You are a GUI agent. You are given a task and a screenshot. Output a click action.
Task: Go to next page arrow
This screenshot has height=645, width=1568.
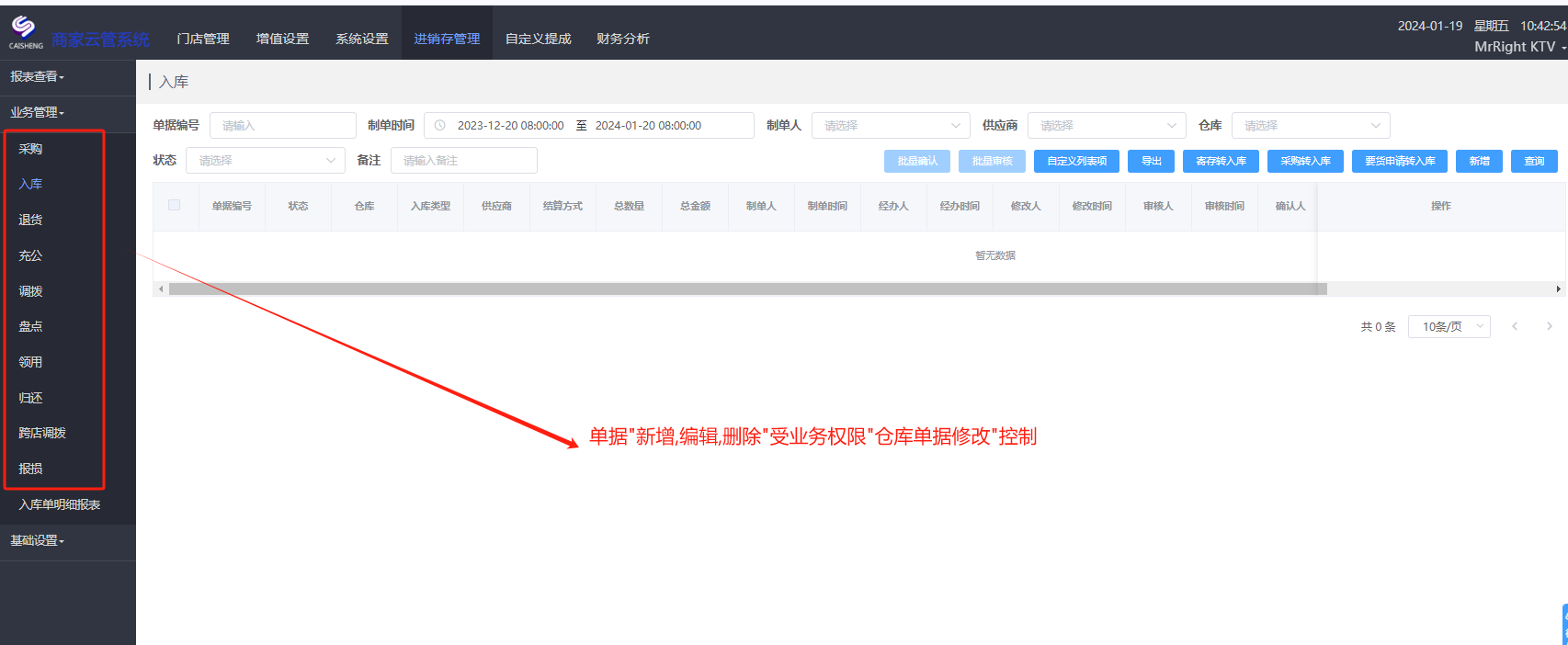tap(1550, 326)
